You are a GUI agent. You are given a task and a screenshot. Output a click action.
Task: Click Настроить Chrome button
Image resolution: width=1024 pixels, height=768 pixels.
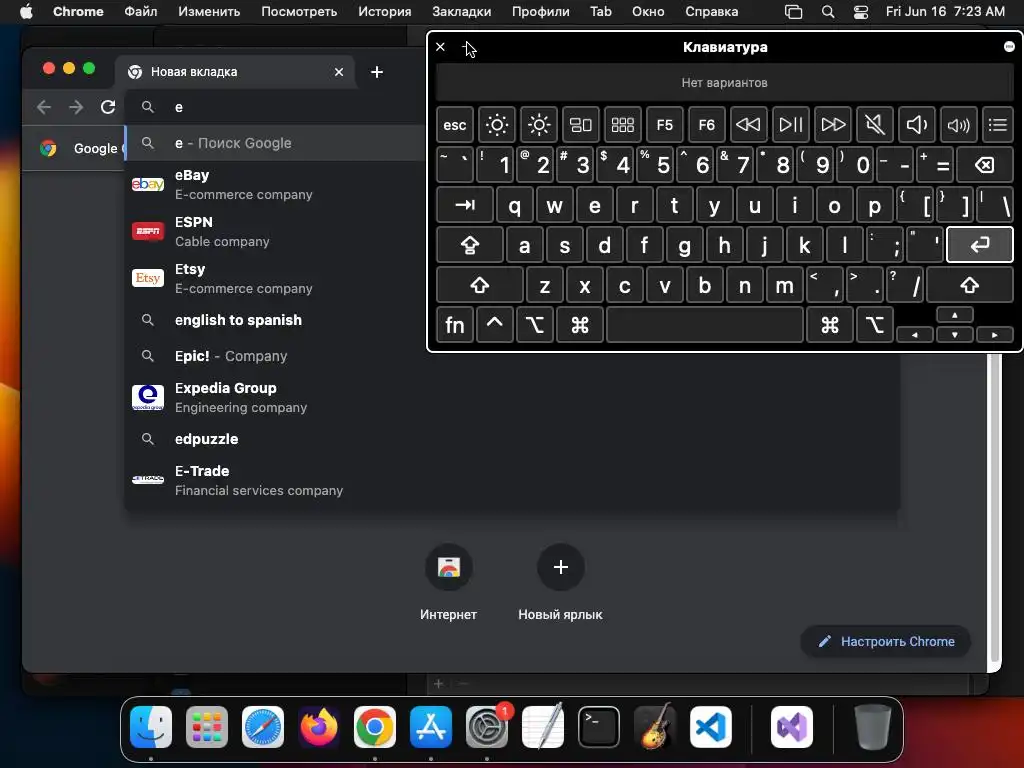pos(886,641)
